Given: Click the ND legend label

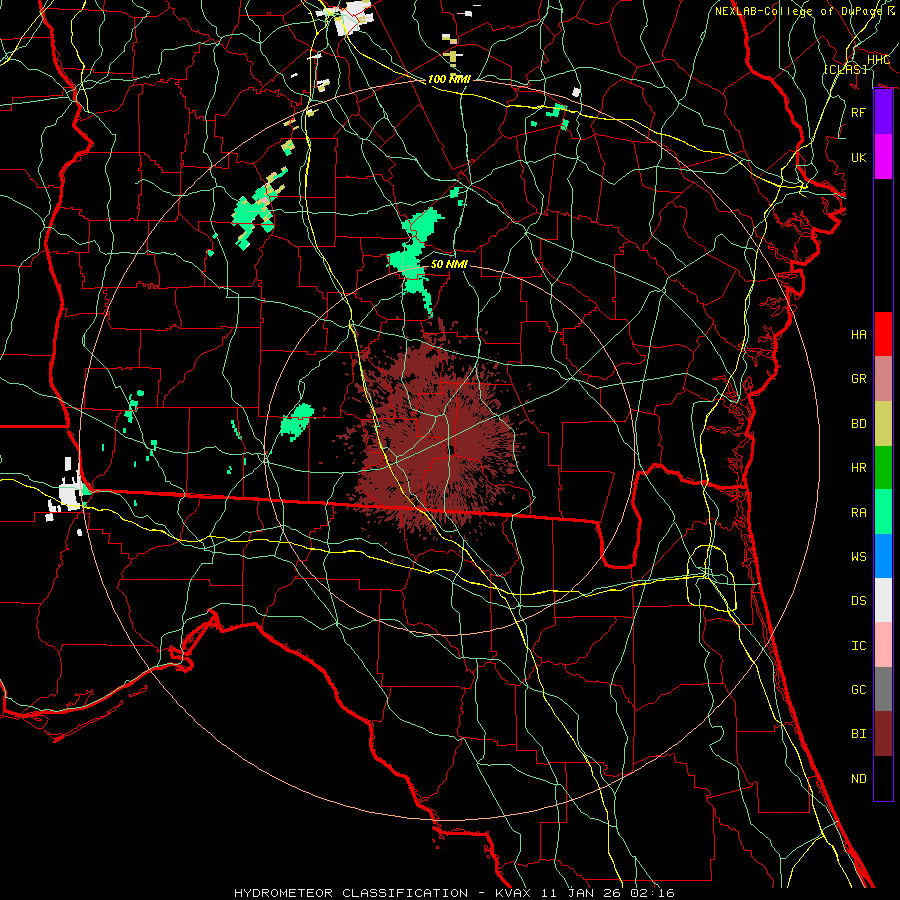Looking at the screenshot, I should (859, 779).
